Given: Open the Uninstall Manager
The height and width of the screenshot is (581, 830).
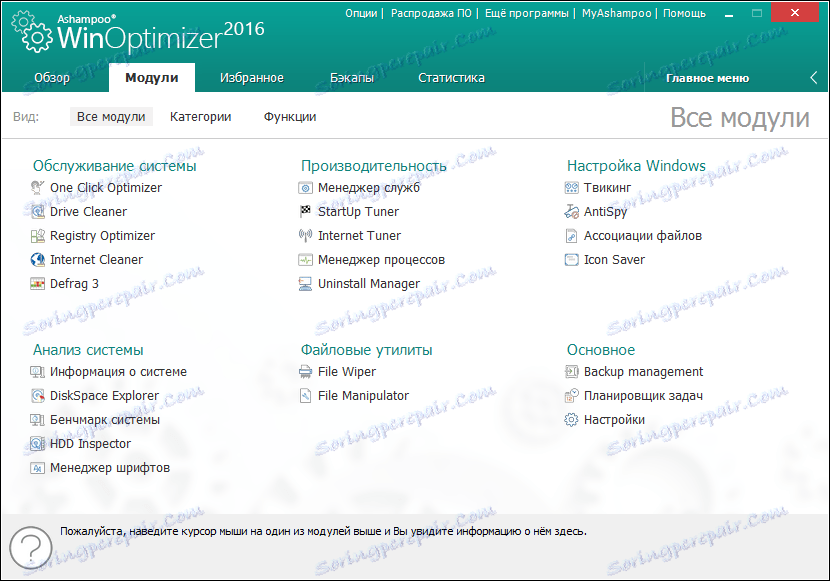Looking at the screenshot, I should (368, 283).
